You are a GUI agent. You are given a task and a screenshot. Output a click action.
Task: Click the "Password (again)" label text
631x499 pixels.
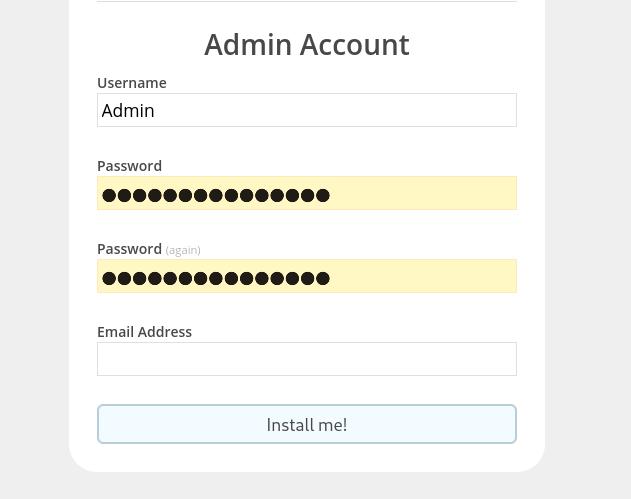click(x=129, y=249)
